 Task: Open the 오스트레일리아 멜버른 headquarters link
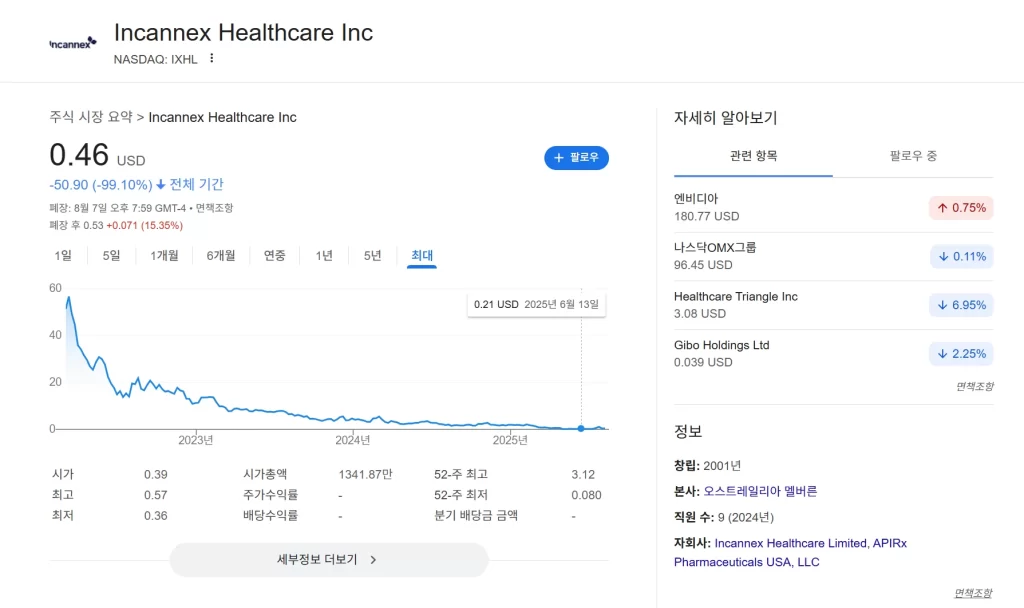[760, 491]
